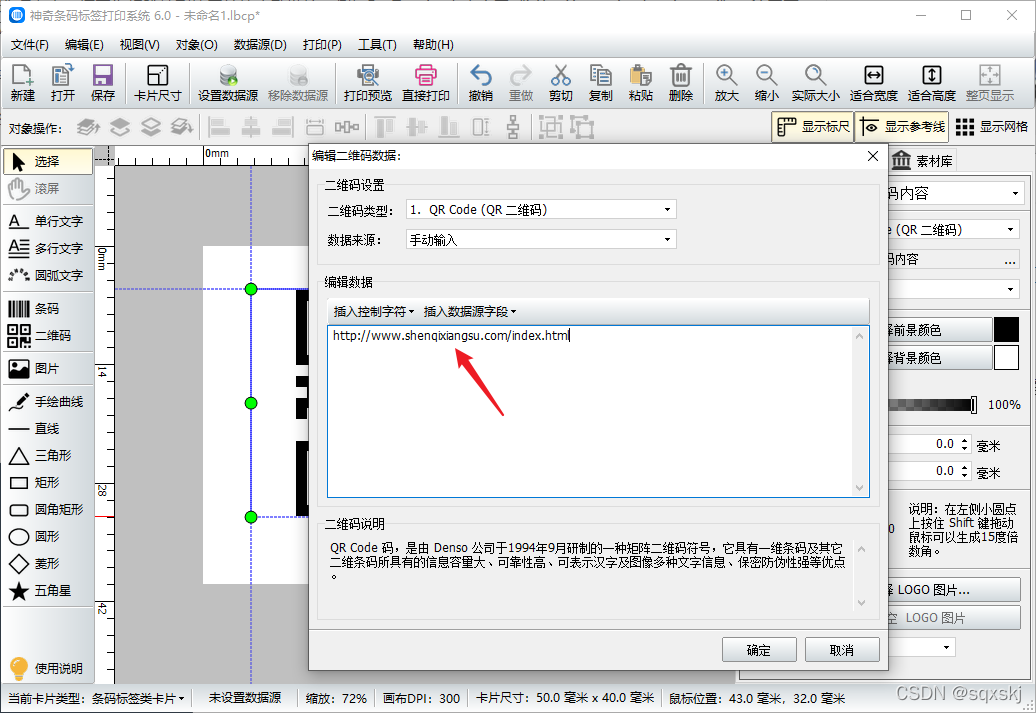
Task: Open 使用说明 help lightbulb
Action: [47, 668]
